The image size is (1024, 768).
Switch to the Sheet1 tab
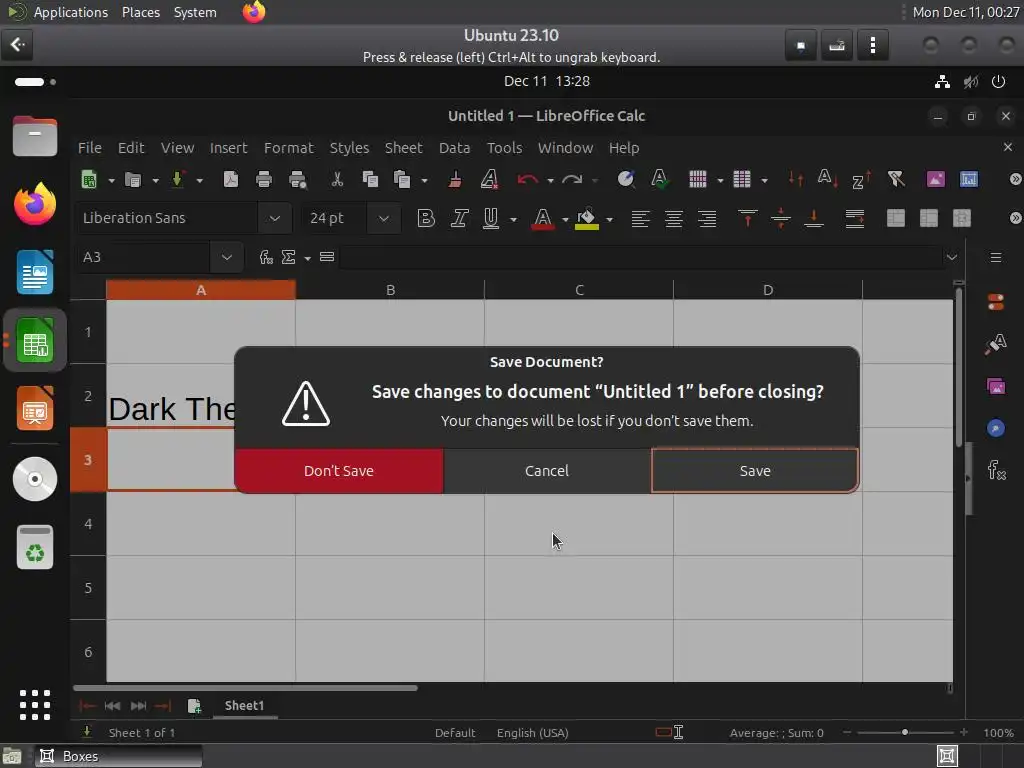pyautogui.click(x=244, y=705)
